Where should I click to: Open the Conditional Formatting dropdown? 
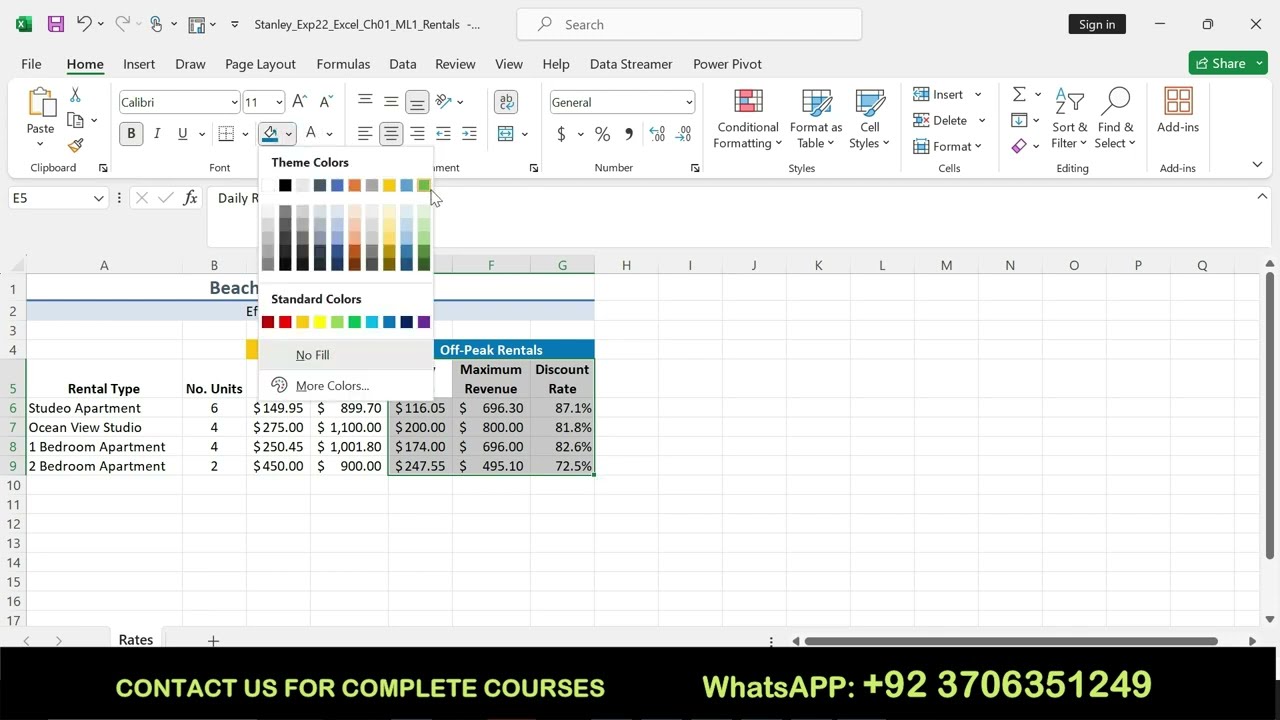pos(748,118)
